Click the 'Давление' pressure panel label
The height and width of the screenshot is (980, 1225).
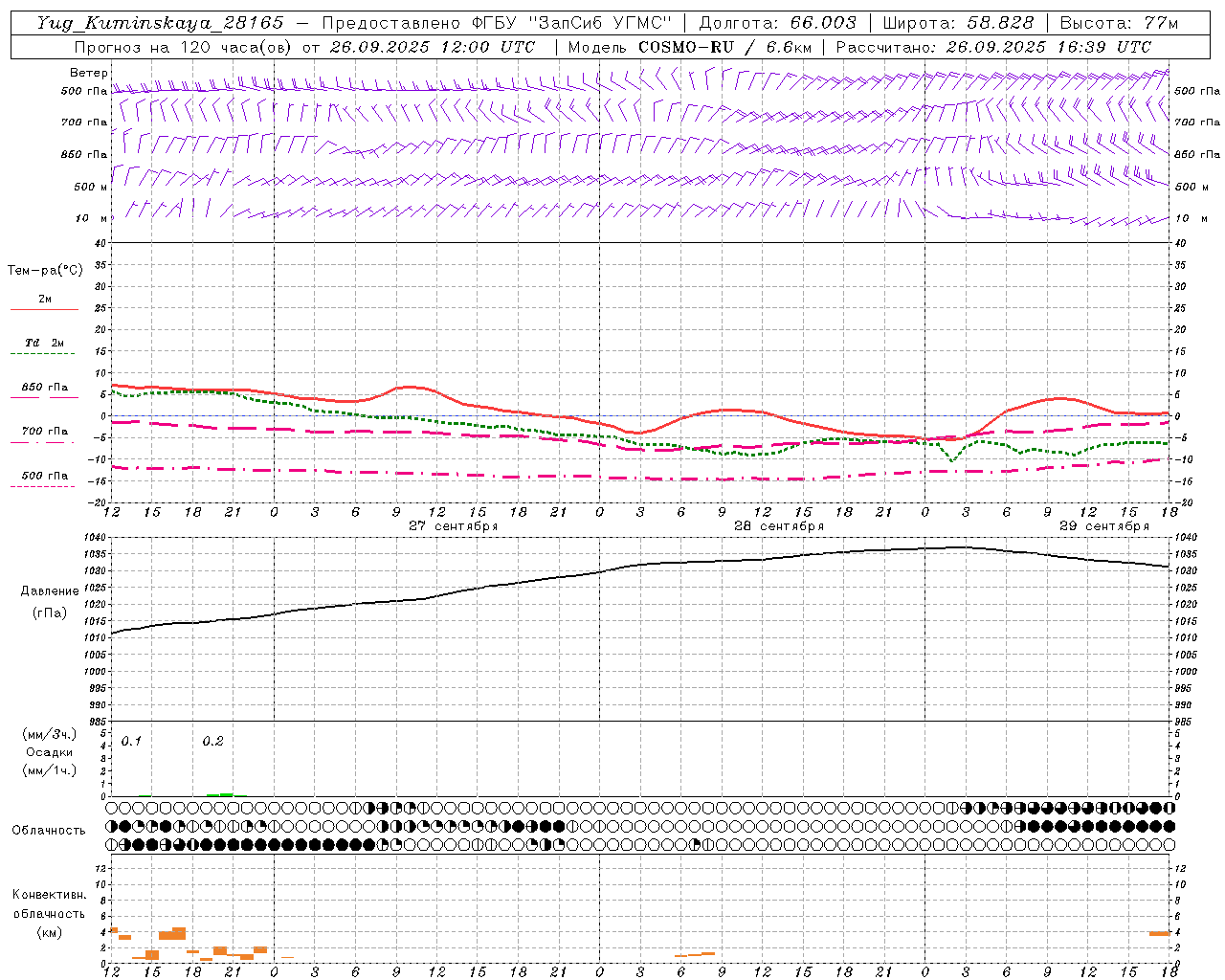click(x=50, y=591)
